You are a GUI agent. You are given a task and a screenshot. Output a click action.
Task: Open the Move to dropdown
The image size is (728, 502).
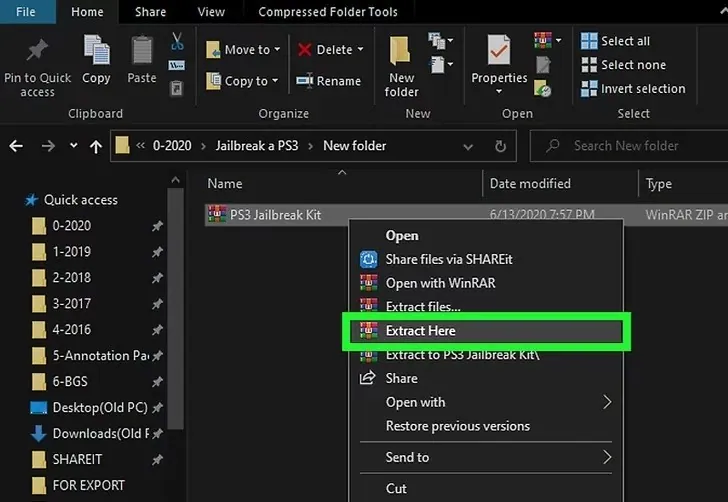(x=243, y=50)
